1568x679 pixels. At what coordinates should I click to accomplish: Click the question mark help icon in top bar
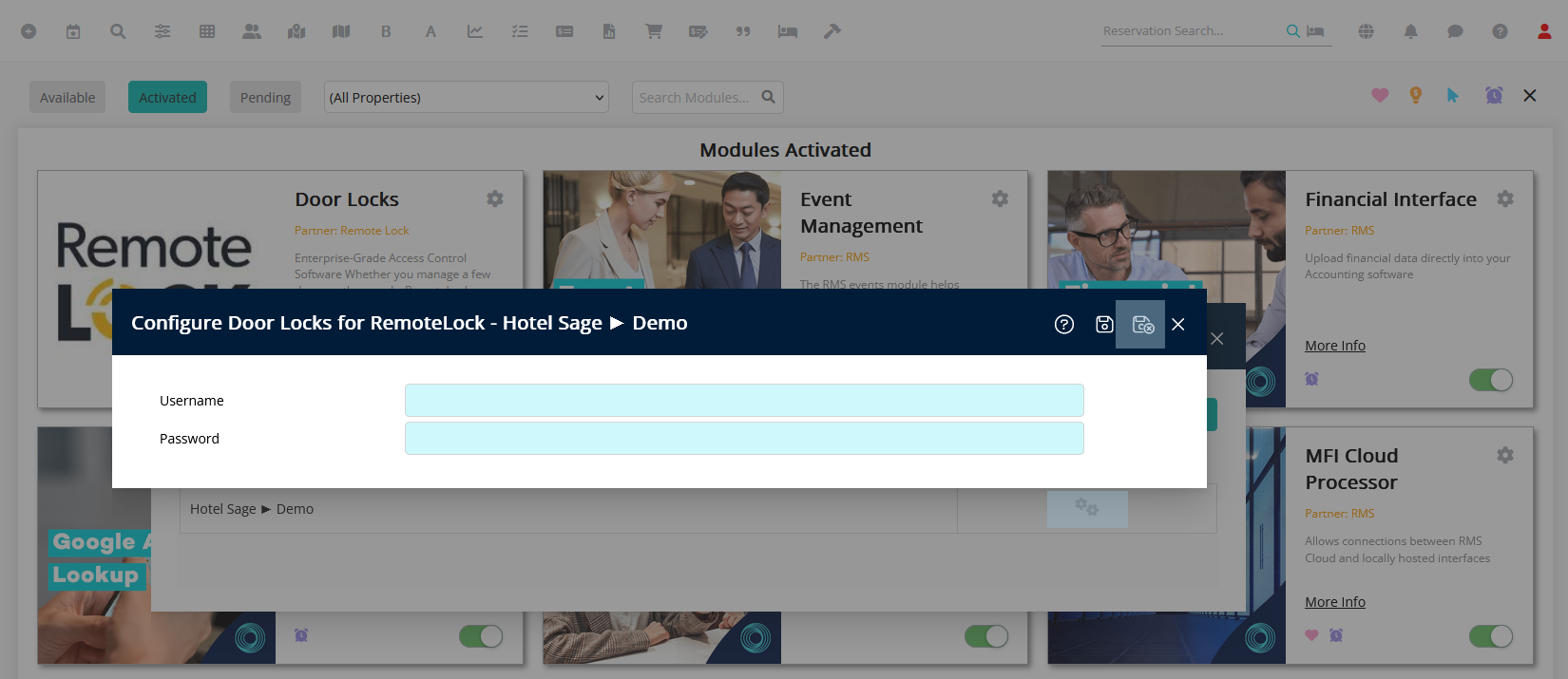pos(1500,31)
